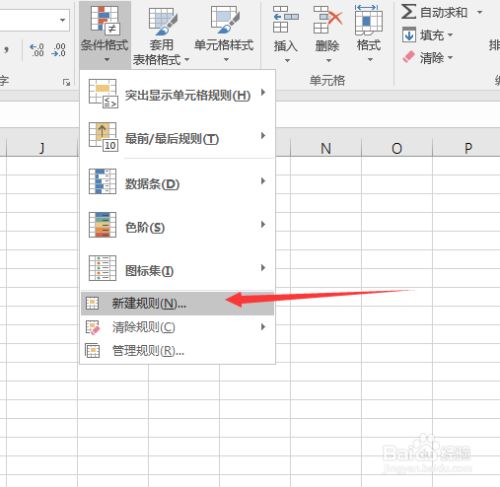
Task: Expand the 色阶 submenu arrow
Action: click(263, 224)
